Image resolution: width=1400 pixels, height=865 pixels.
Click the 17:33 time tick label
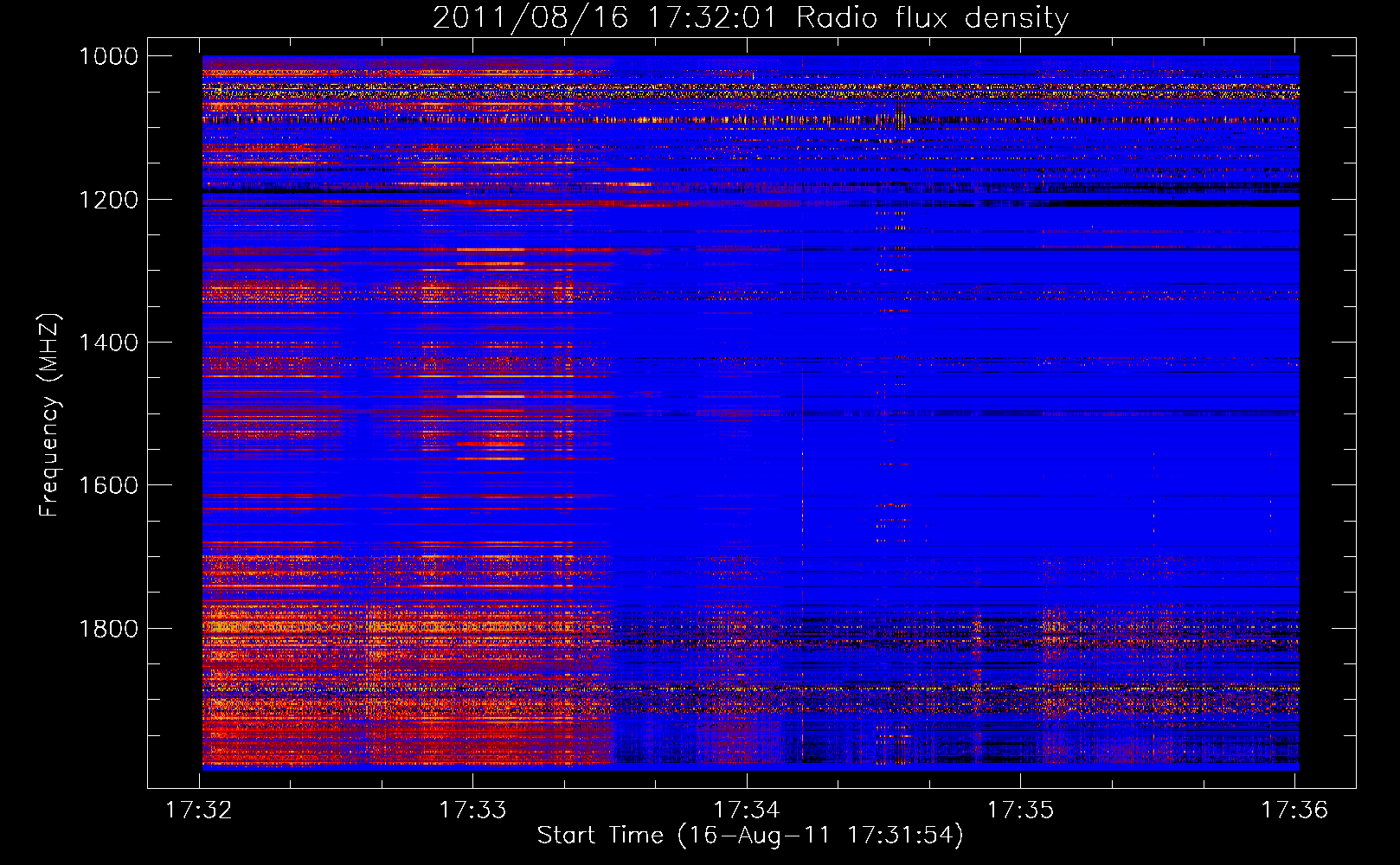(472, 811)
